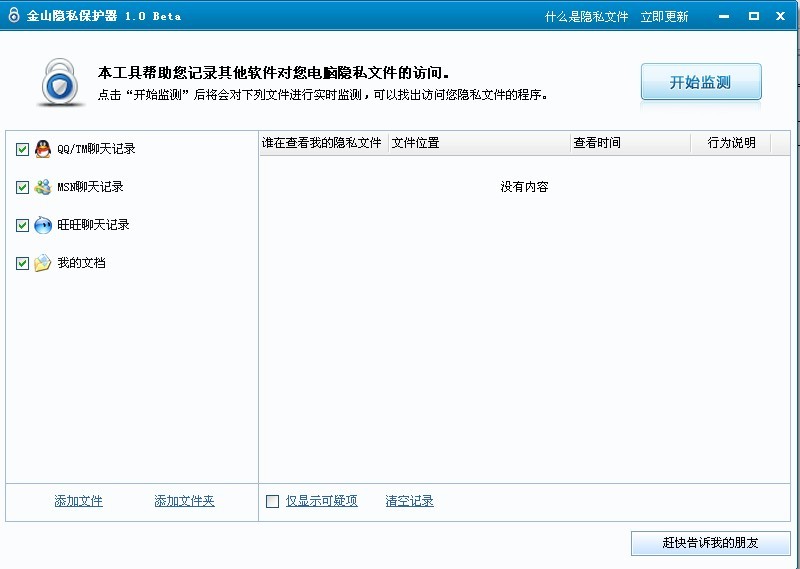Open the 添加文件 link
Viewport: 800px width, 569px height.
coord(79,501)
